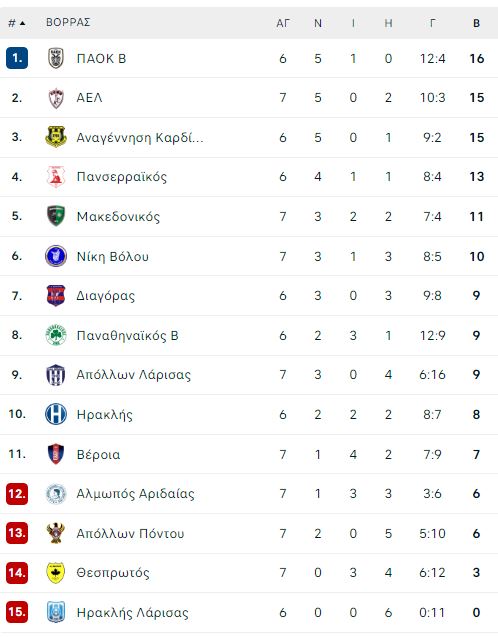498x637 pixels.
Task: Open the Αλμωπός Αριδαίας team link
Action: (x=135, y=494)
